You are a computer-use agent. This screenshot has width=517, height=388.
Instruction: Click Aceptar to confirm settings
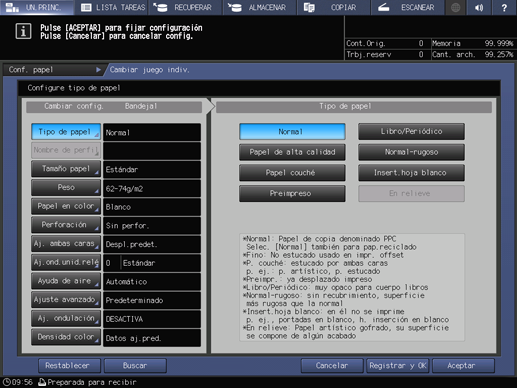[463, 366]
